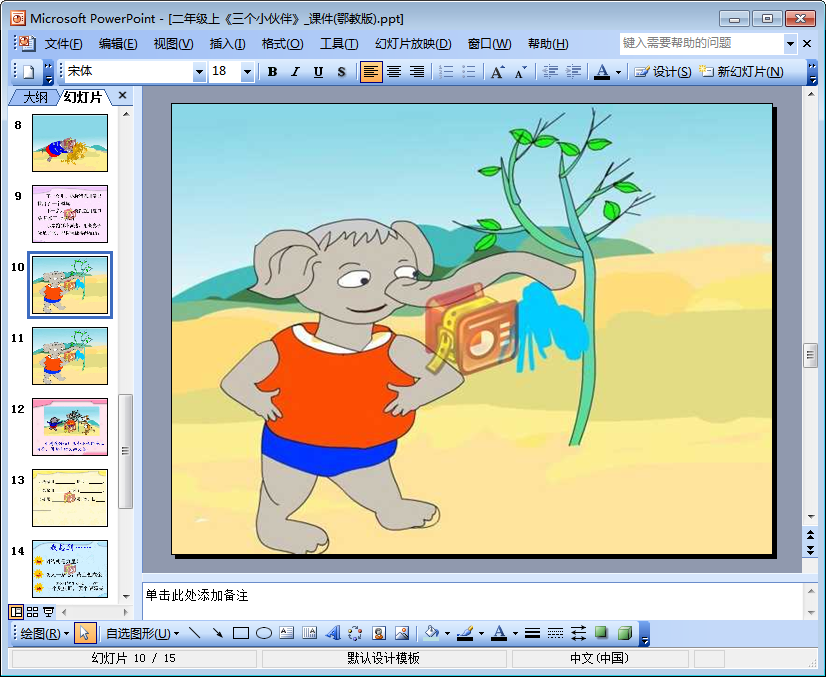This screenshot has width=826, height=677.
Task: Apply font color from formatting toolbar
Action: tap(602, 72)
